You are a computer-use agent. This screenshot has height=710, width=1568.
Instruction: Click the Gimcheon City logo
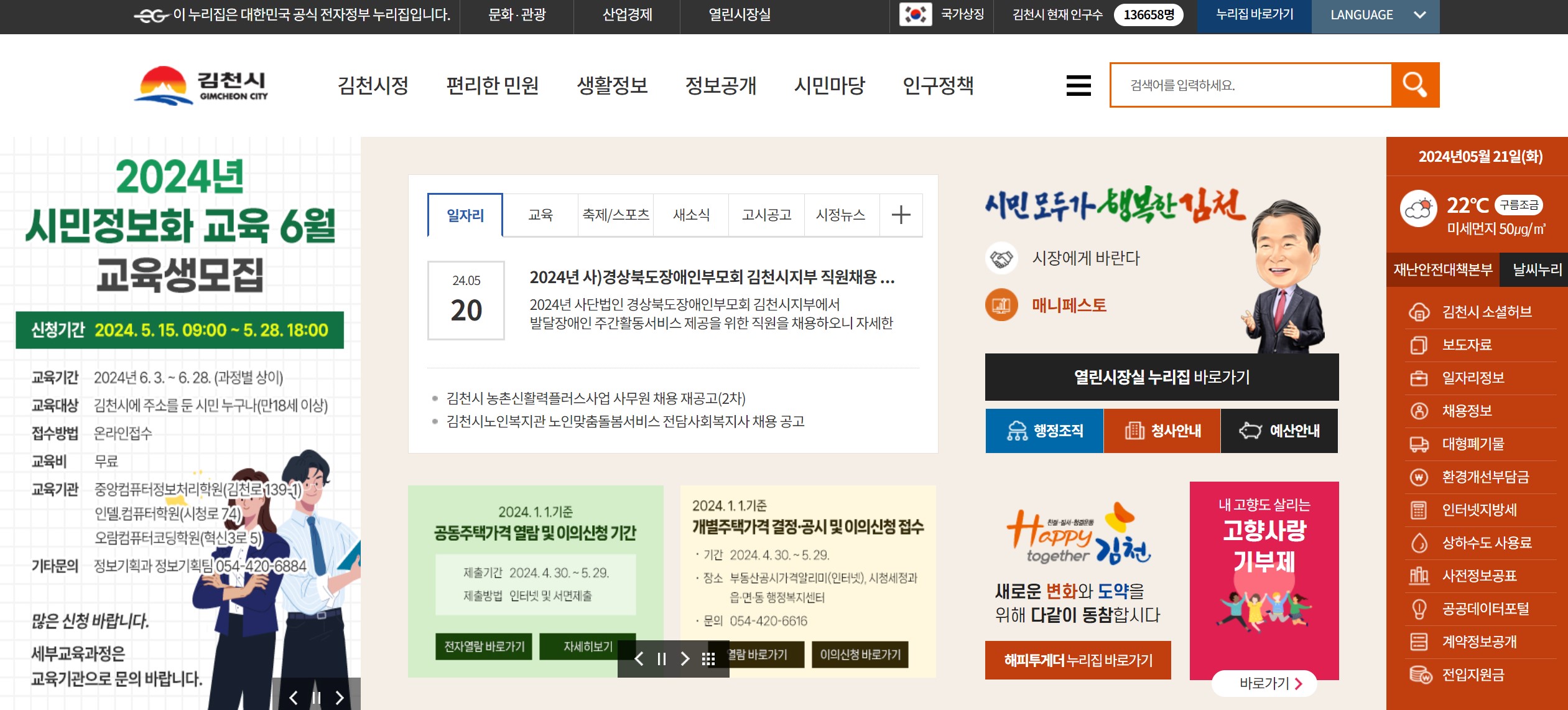click(x=200, y=86)
